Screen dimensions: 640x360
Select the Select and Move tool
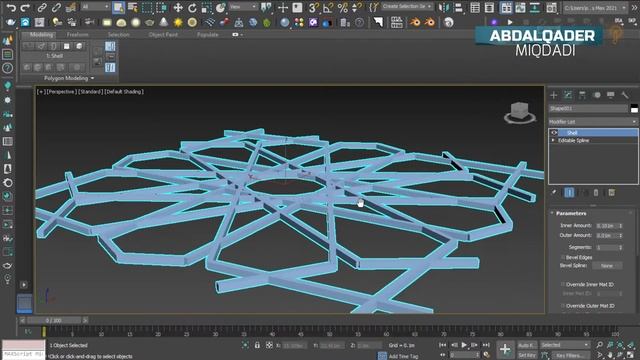(178, 7)
